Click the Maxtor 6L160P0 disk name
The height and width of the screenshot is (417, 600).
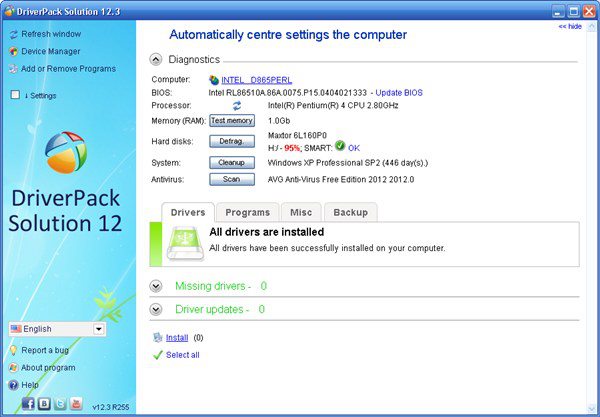pos(297,135)
